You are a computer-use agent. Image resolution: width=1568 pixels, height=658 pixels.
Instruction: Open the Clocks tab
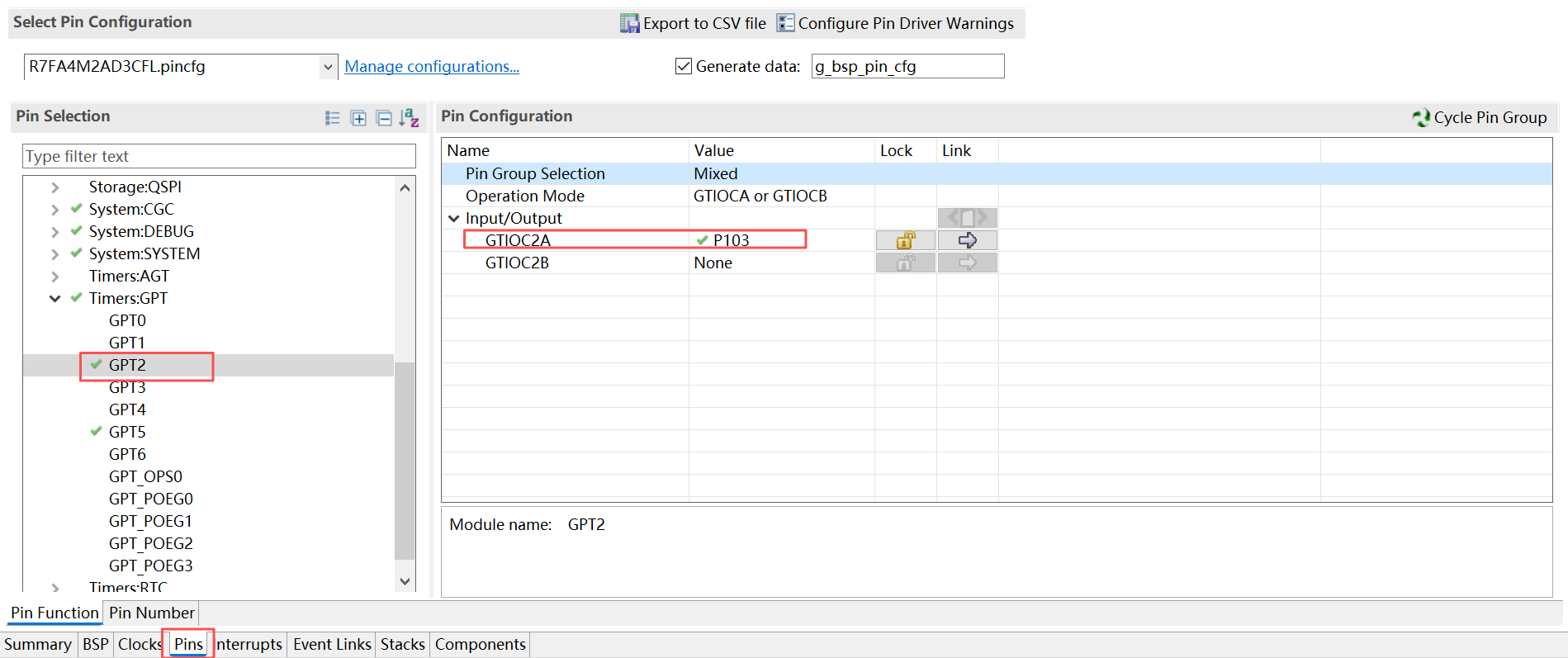point(140,644)
